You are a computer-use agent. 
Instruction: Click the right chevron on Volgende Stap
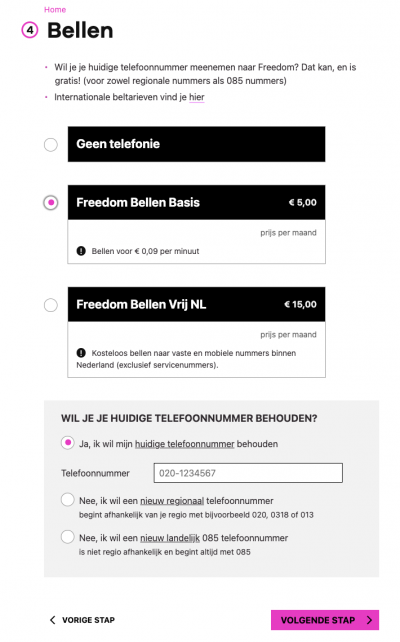pyautogui.click(x=369, y=620)
